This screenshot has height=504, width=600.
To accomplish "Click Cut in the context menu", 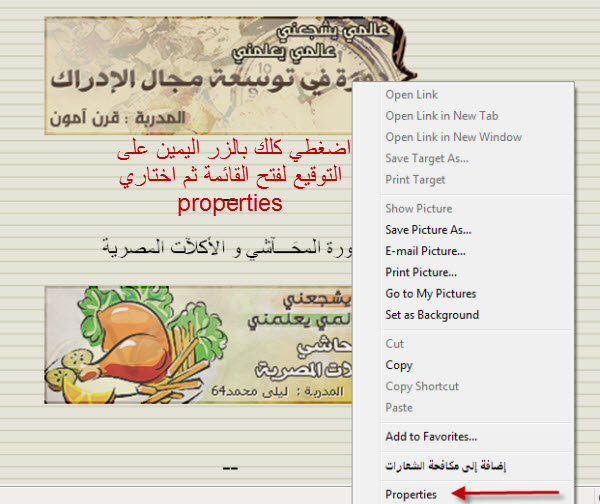I will pos(396,343).
